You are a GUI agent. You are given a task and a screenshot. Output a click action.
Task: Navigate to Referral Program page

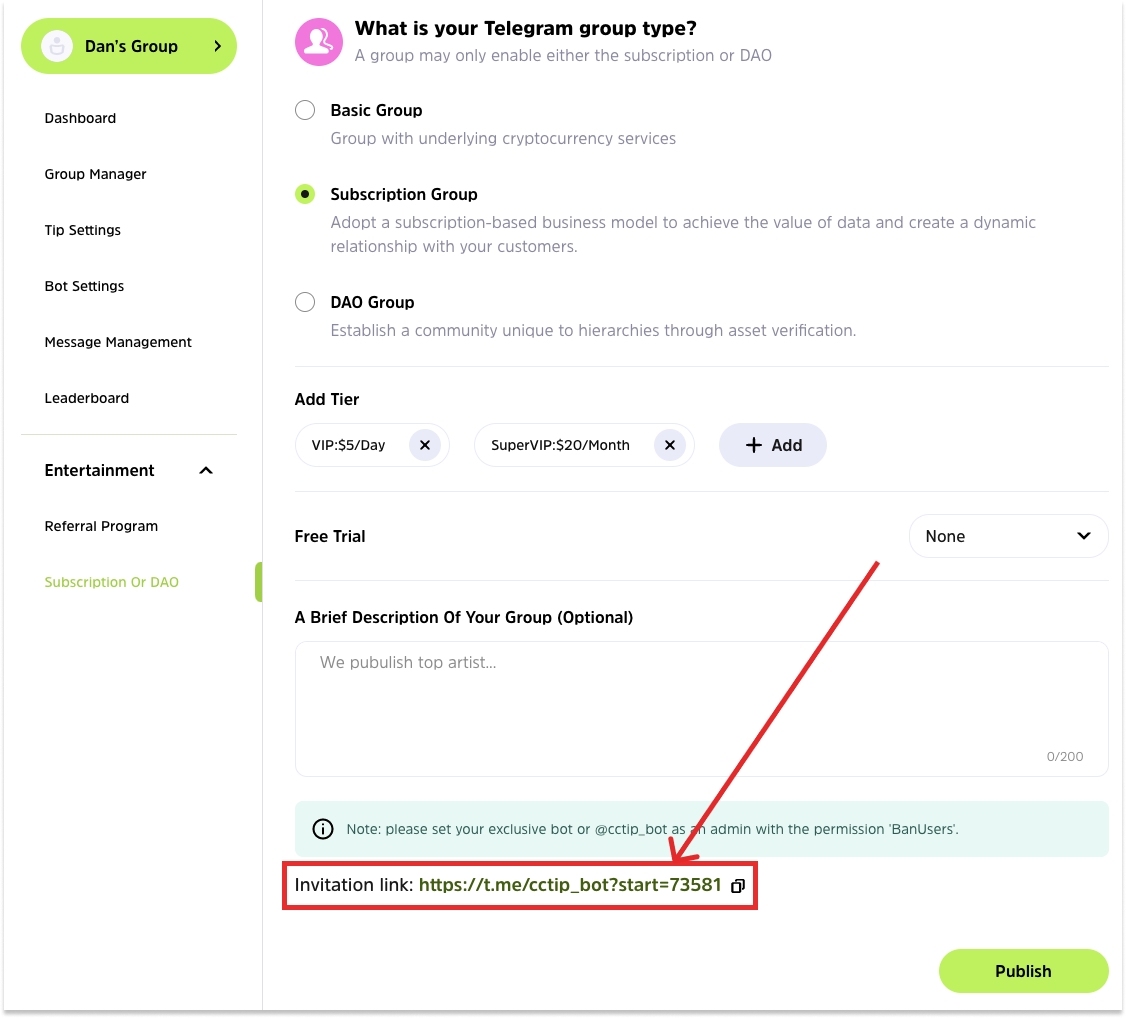101,526
